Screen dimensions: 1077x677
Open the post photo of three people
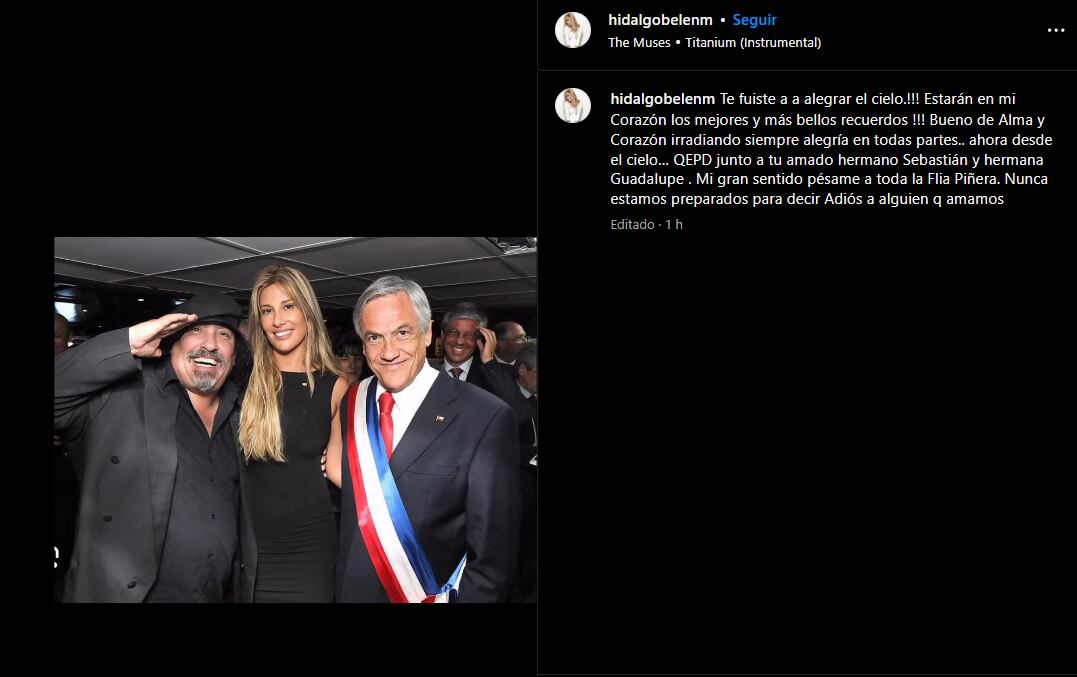click(295, 420)
